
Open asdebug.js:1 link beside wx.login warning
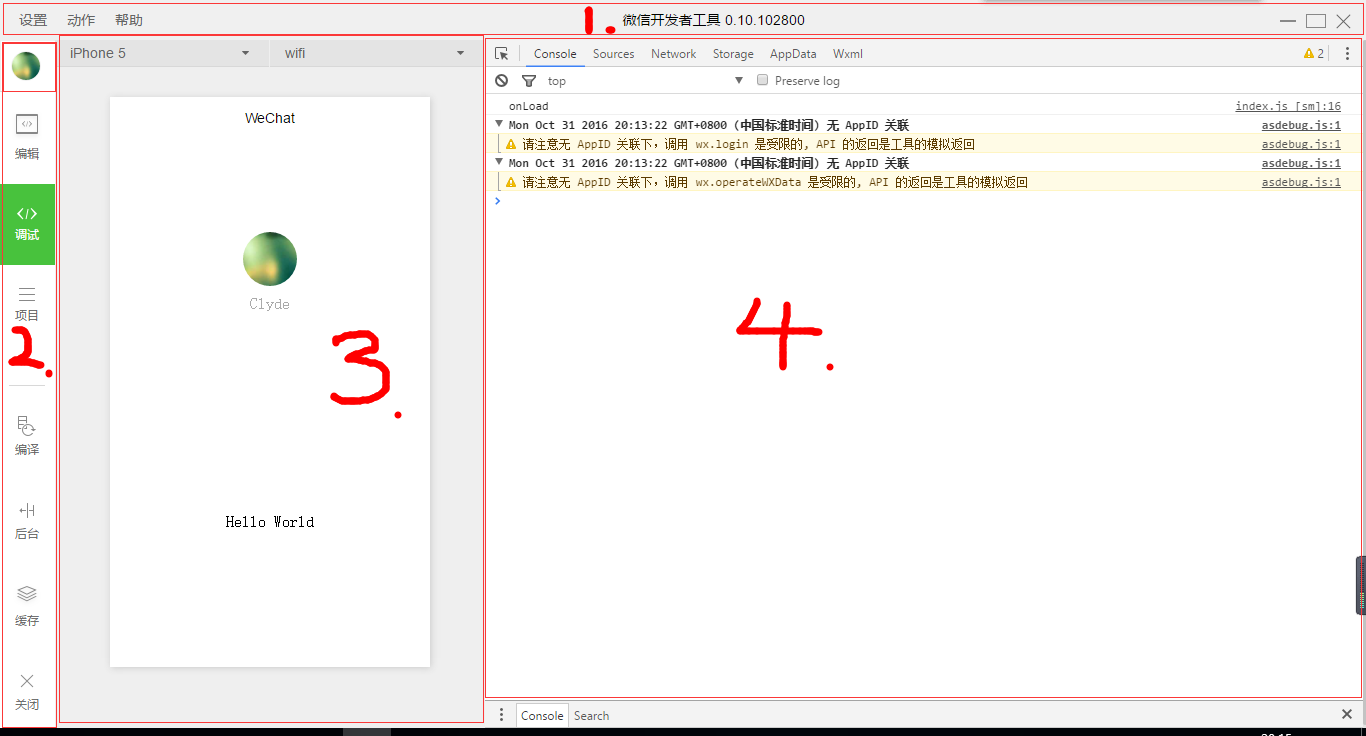[x=1301, y=144]
